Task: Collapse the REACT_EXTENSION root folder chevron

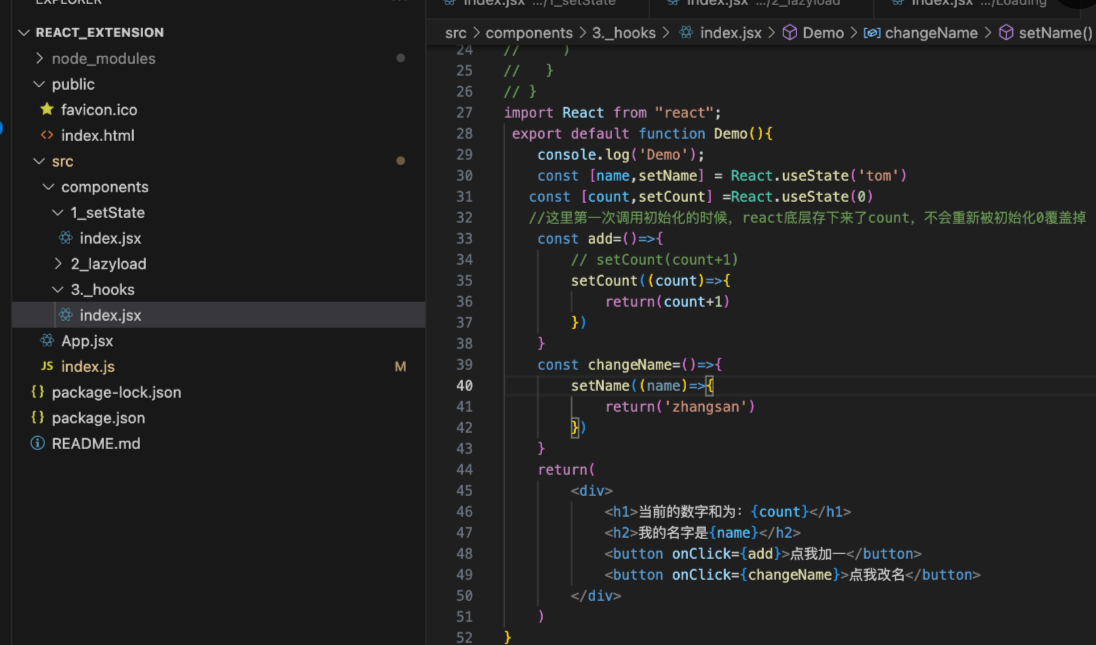Action: pyautogui.click(x=24, y=33)
